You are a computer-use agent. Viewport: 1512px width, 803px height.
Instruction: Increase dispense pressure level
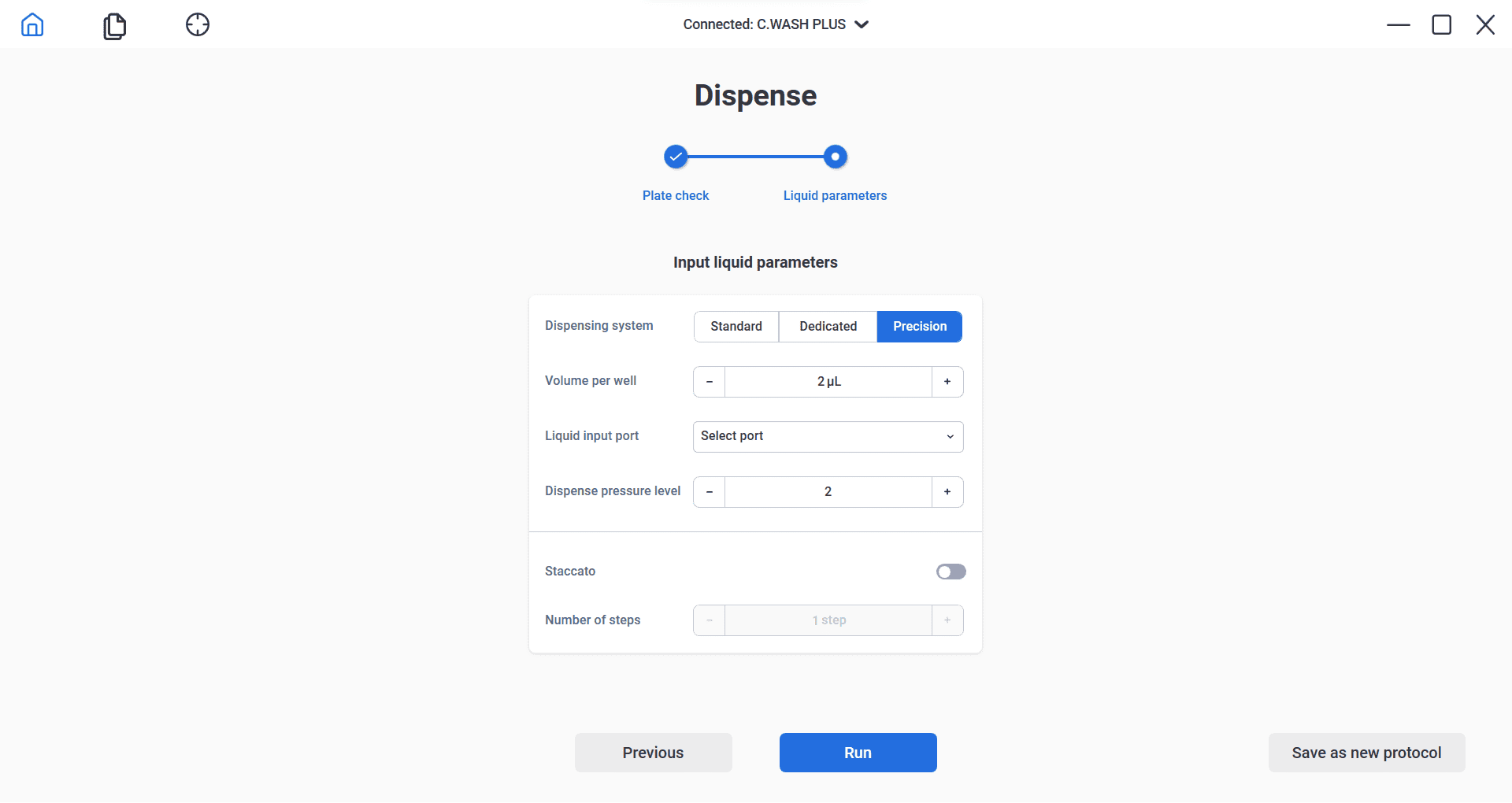point(947,492)
